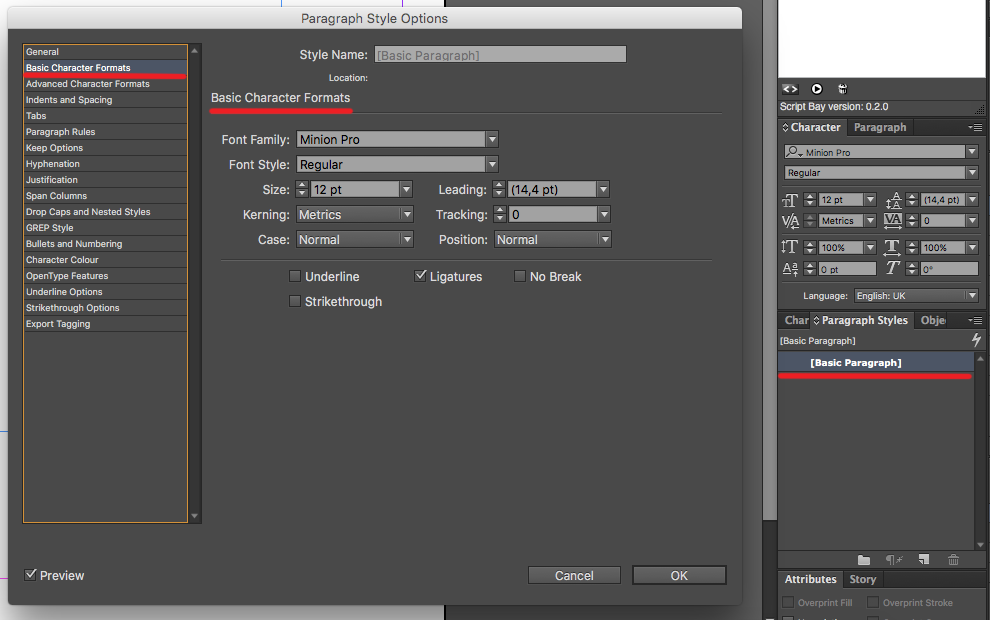Toggle the Overprint Fill checkbox
This screenshot has height=620, width=990.
[788, 602]
